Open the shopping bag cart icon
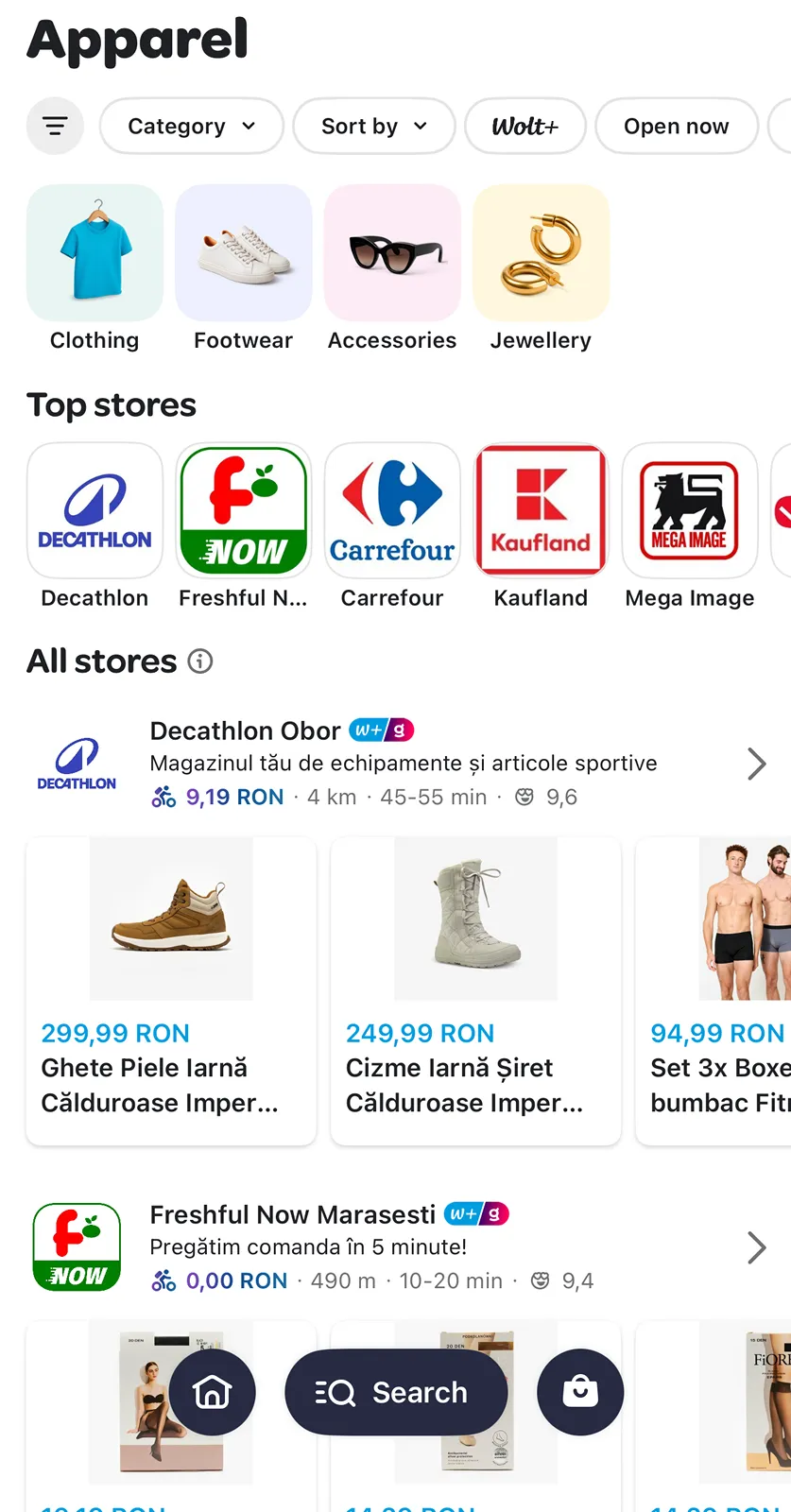The height and width of the screenshot is (1512, 791). 580,1392
